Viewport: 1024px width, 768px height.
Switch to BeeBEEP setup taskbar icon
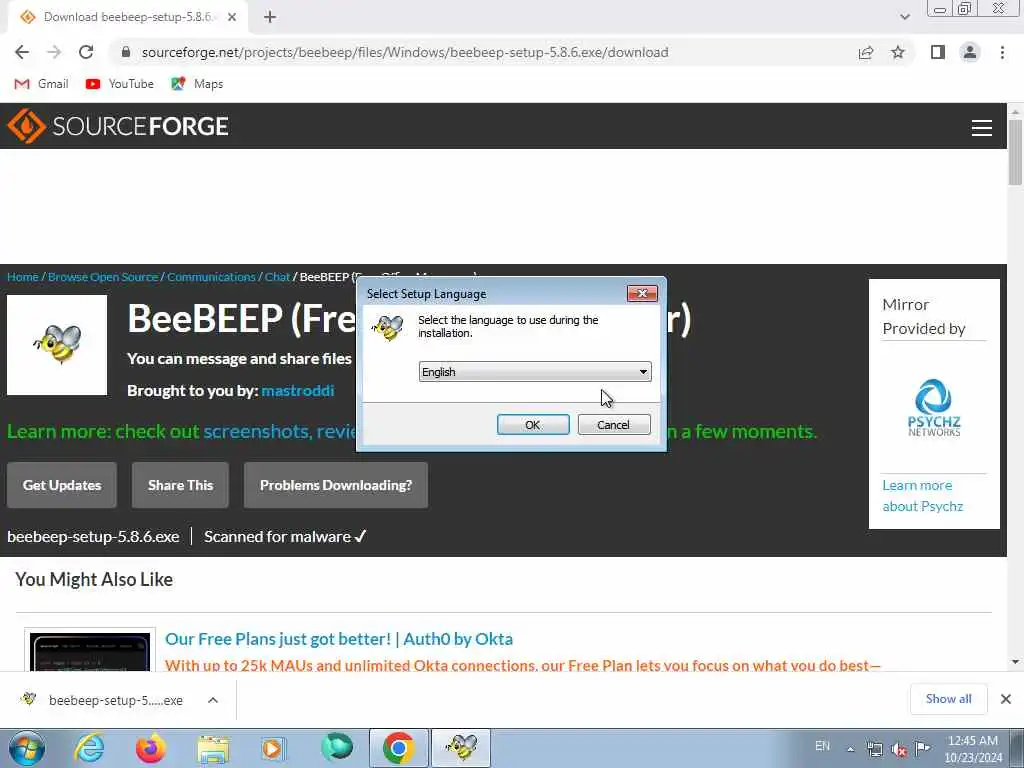click(x=461, y=748)
